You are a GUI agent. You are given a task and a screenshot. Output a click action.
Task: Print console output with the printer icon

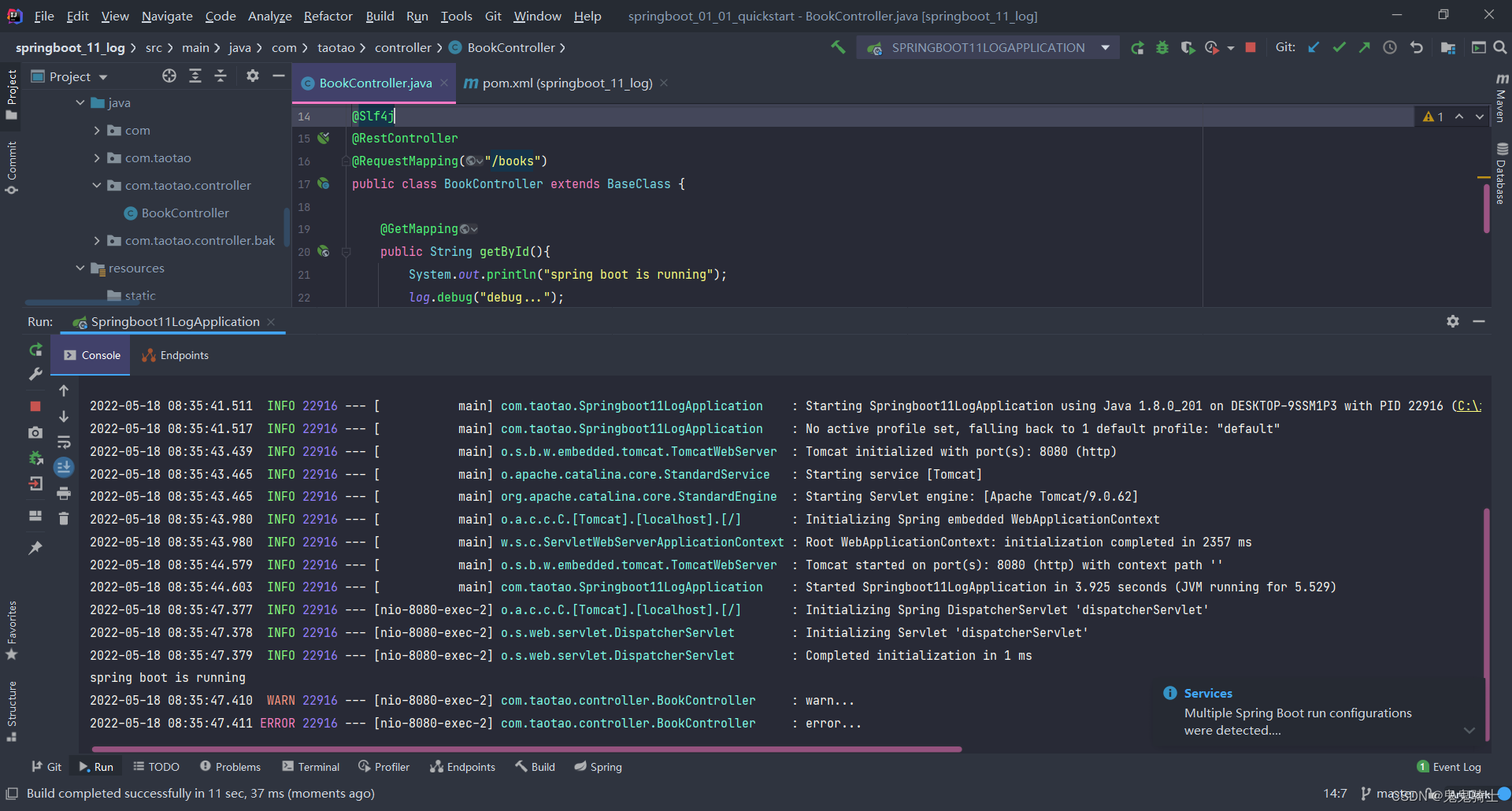click(x=64, y=494)
